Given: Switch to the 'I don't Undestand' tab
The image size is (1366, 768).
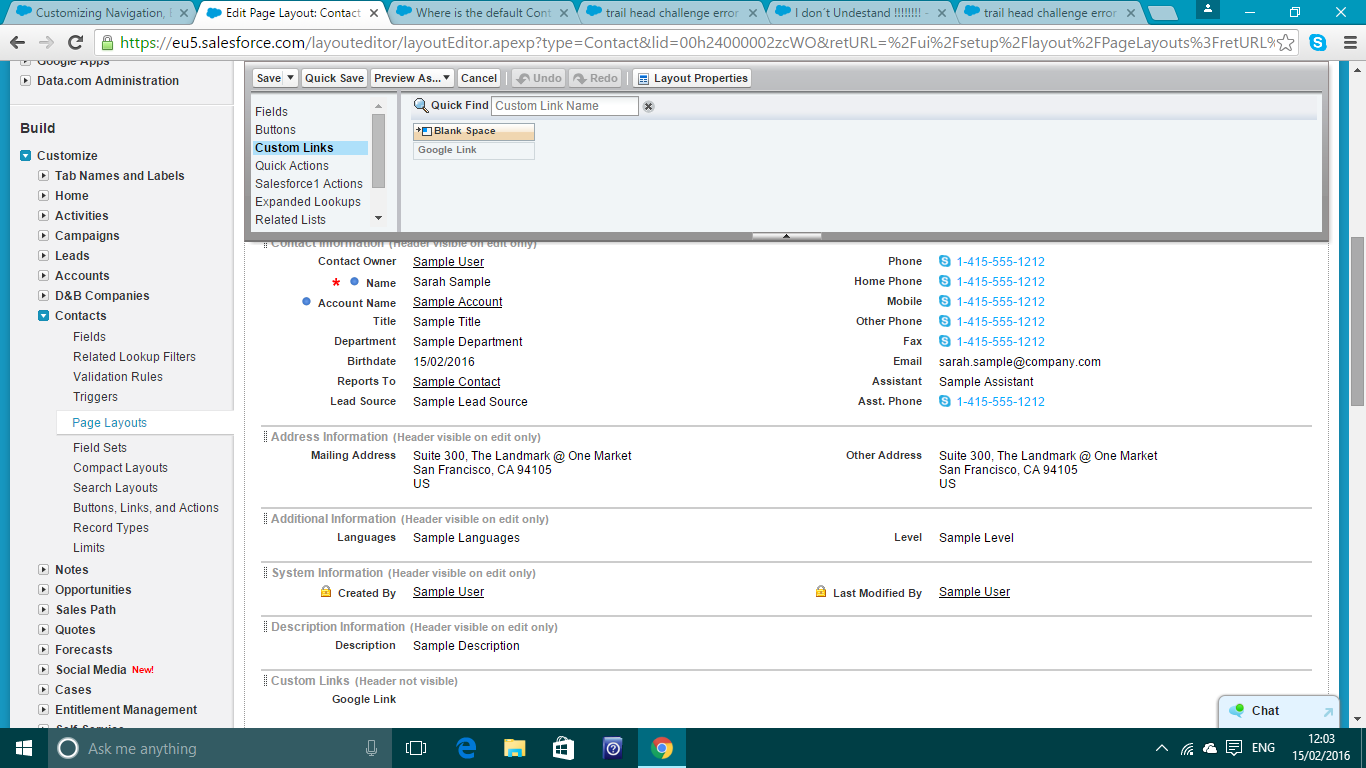Looking at the screenshot, I should pos(862,13).
